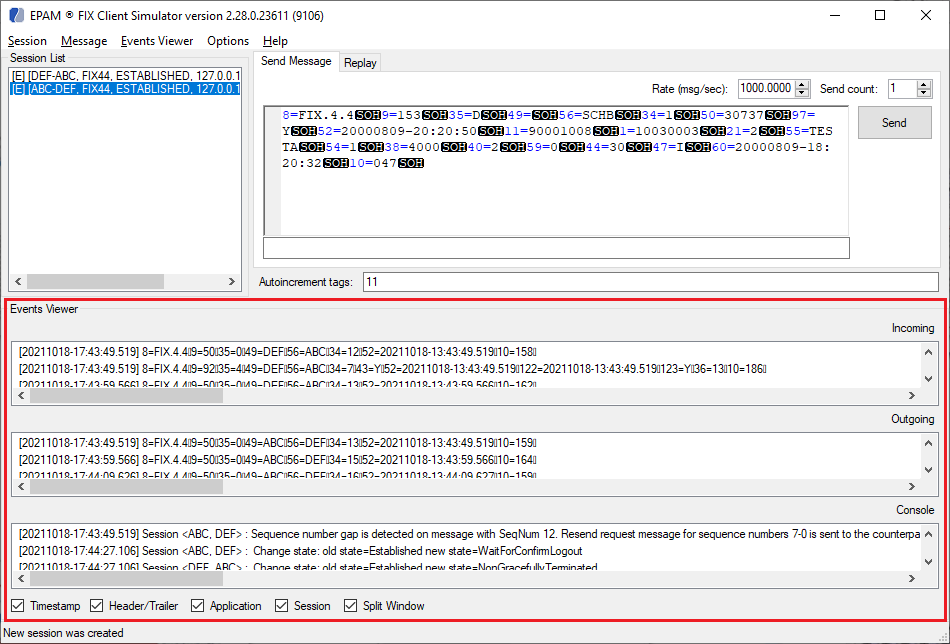Screen dimensions: 950x644
Task: Click Incoming pane scroll up arrow
Action: click(928, 352)
